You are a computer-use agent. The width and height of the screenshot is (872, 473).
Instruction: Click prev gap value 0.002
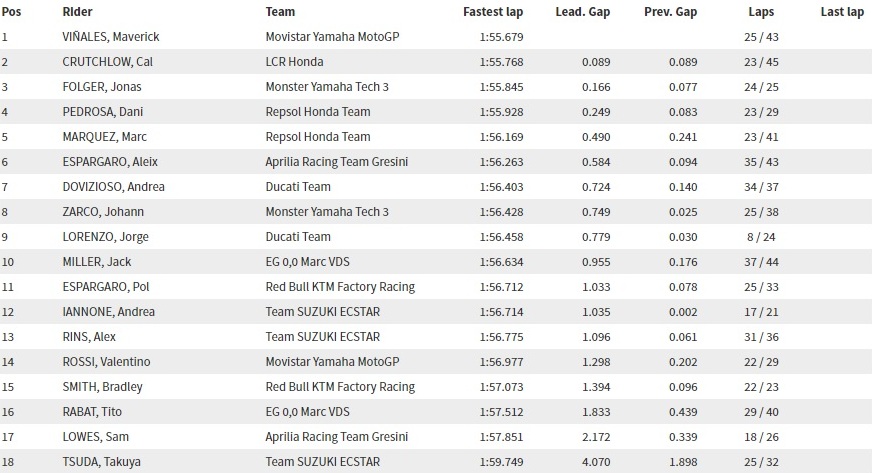coord(683,312)
